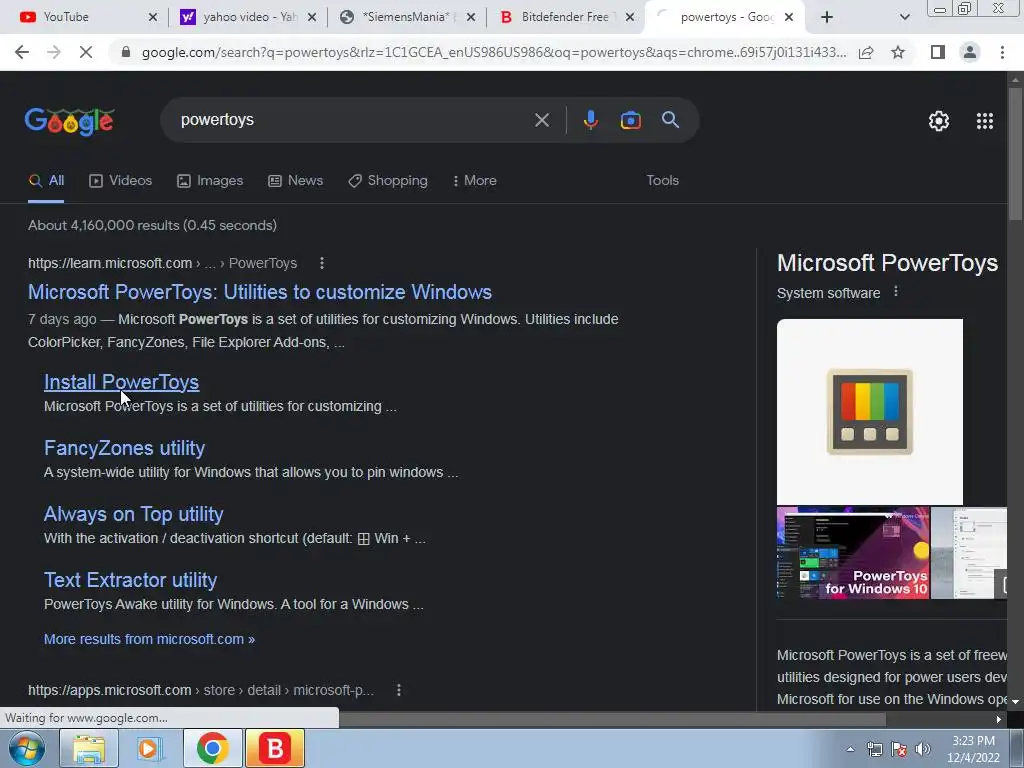Submit search with the magnifier icon
This screenshot has width=1024, height=768.
click(670, 120)
